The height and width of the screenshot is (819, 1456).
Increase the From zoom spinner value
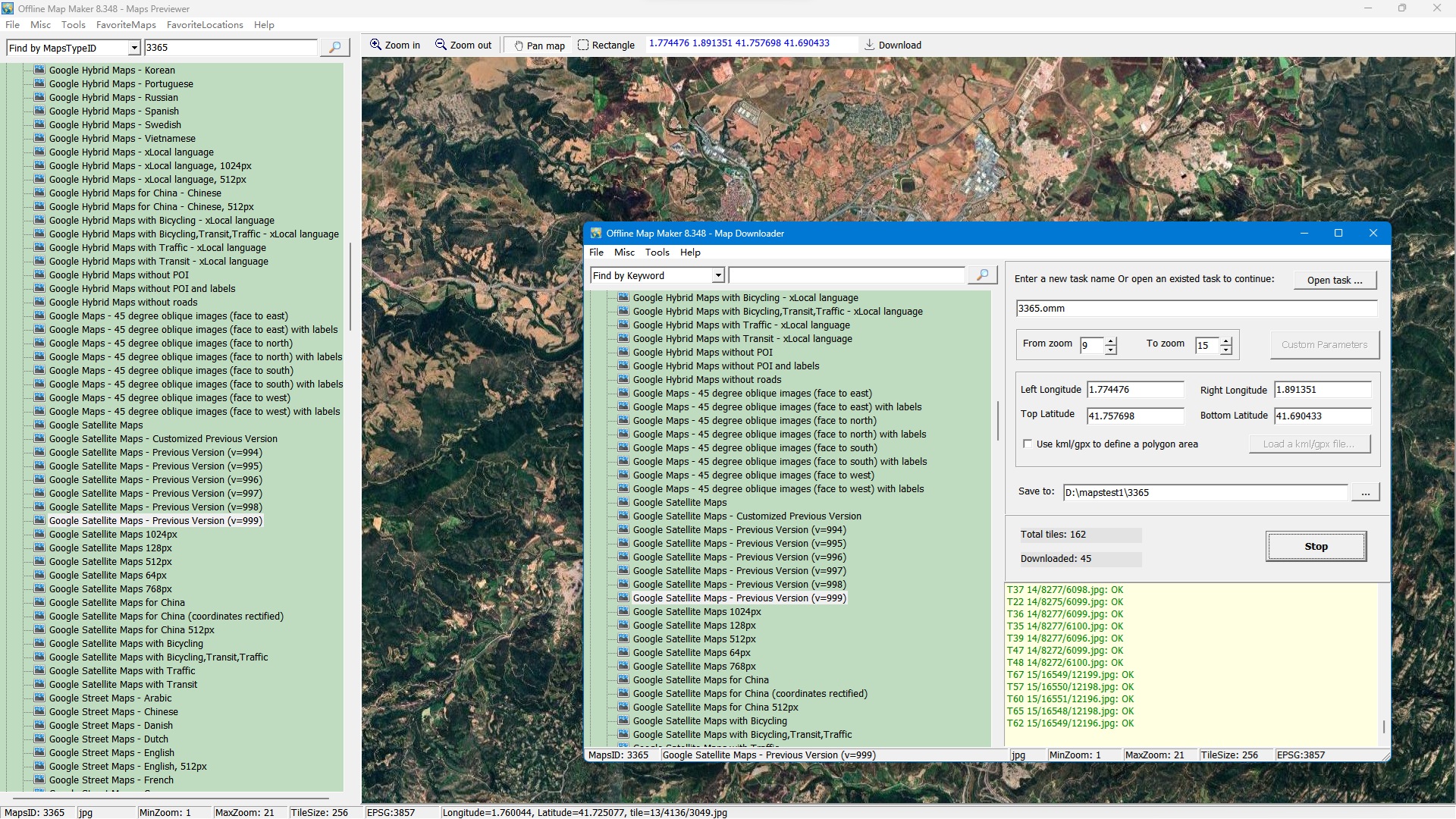pos(1111,340)
